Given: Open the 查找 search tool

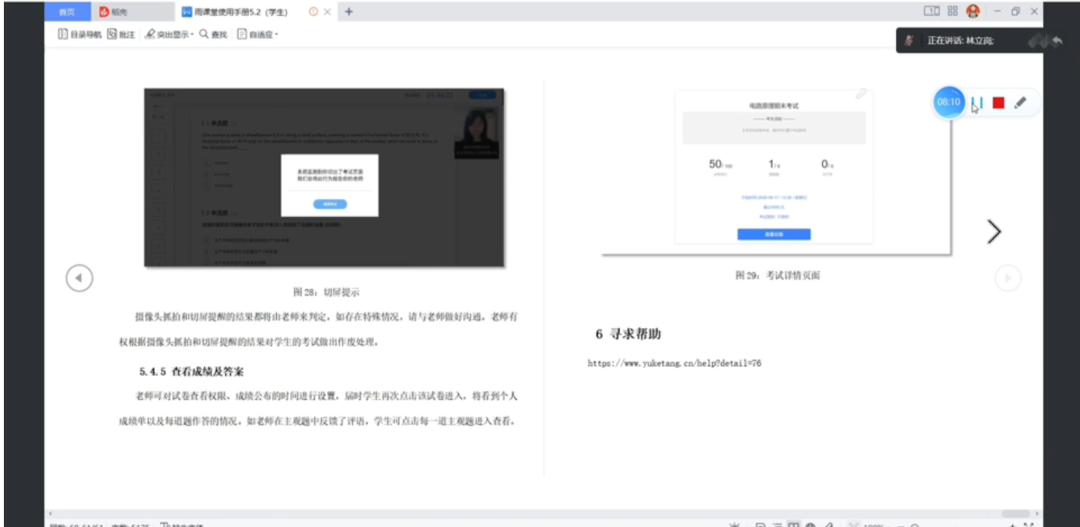Looking at the screenshot, I should (x=213, y=34).
